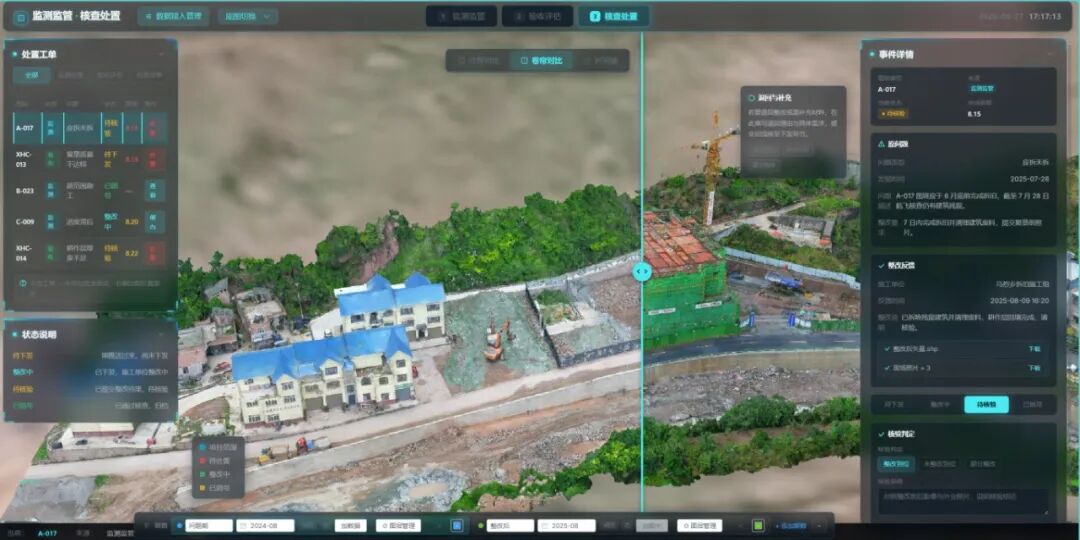The image size is (1080, 540).
Task: Open 数据接入管理 from the top bar
Action: [173, 17]
